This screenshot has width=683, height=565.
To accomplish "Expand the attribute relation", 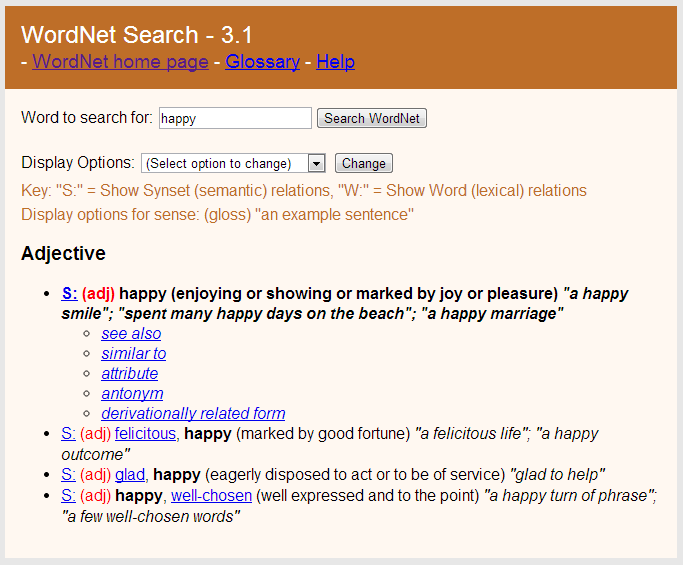I will tap(130, 374).
